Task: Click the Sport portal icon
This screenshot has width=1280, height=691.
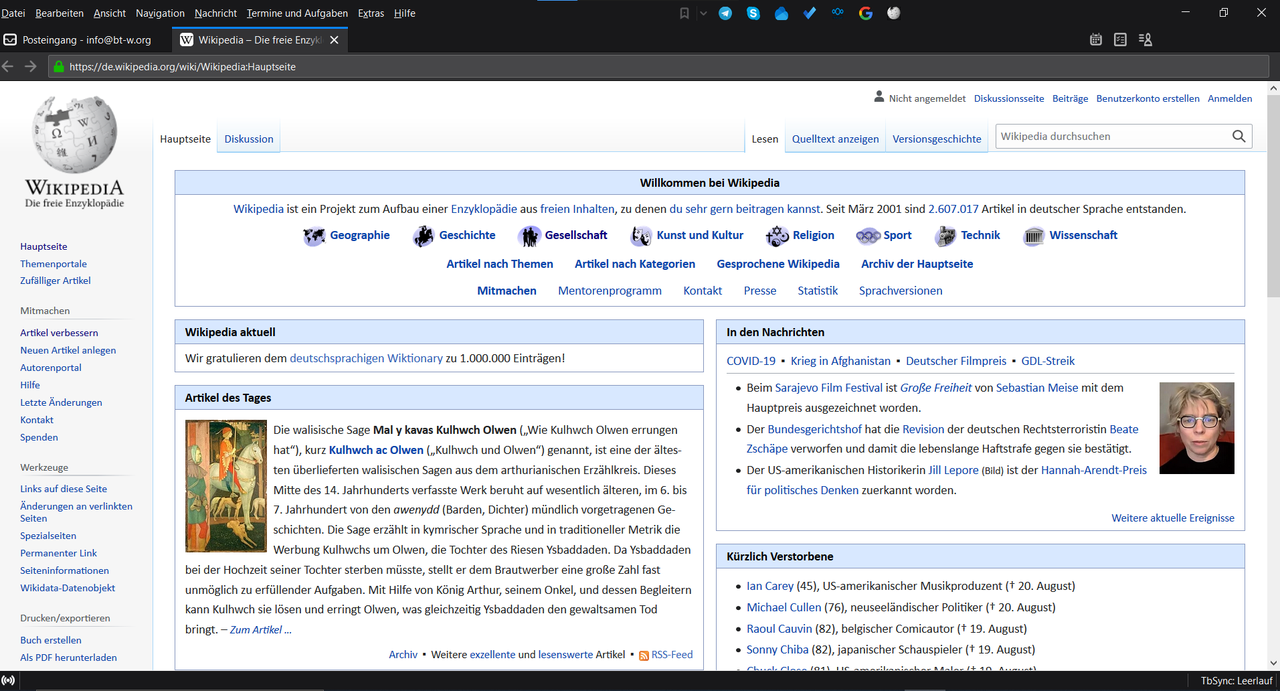Action: tap(867, 236)
